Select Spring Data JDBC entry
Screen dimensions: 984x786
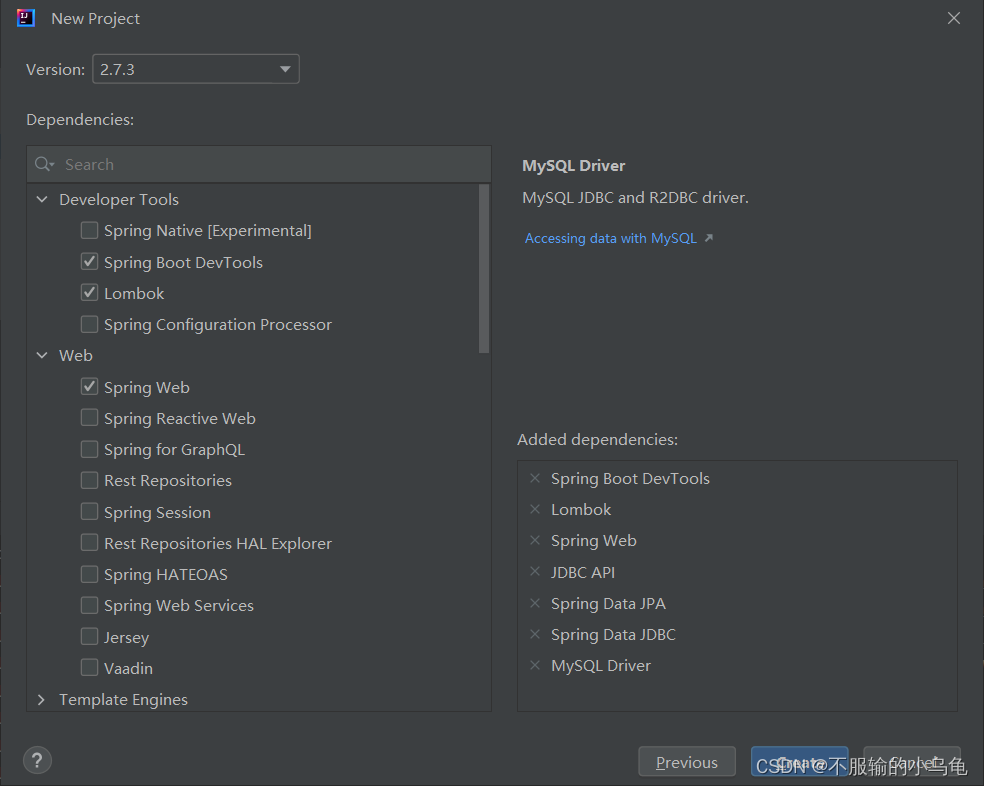[613, 635]
